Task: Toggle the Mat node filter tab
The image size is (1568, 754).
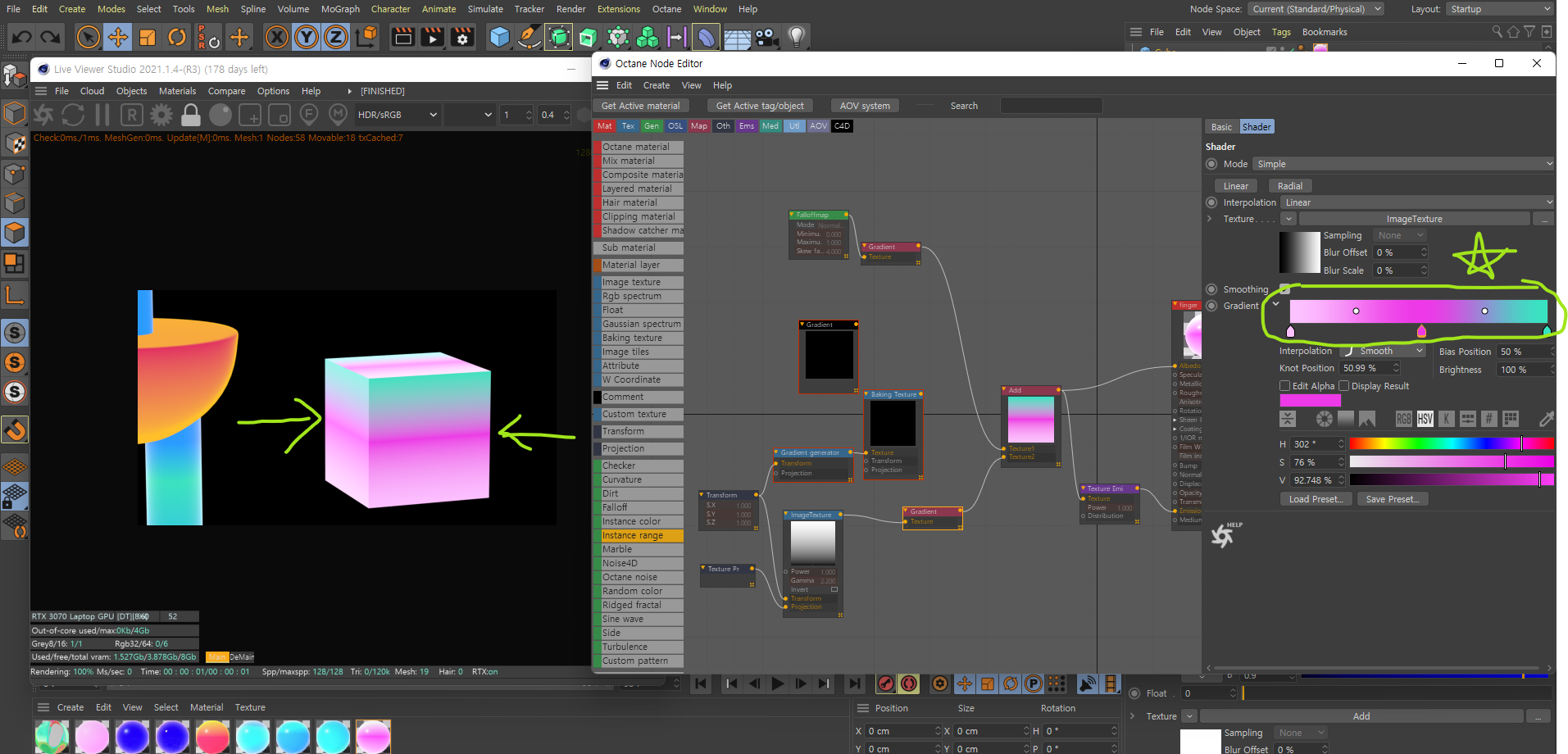Action: pyautogui.click(x=605, y=126)
